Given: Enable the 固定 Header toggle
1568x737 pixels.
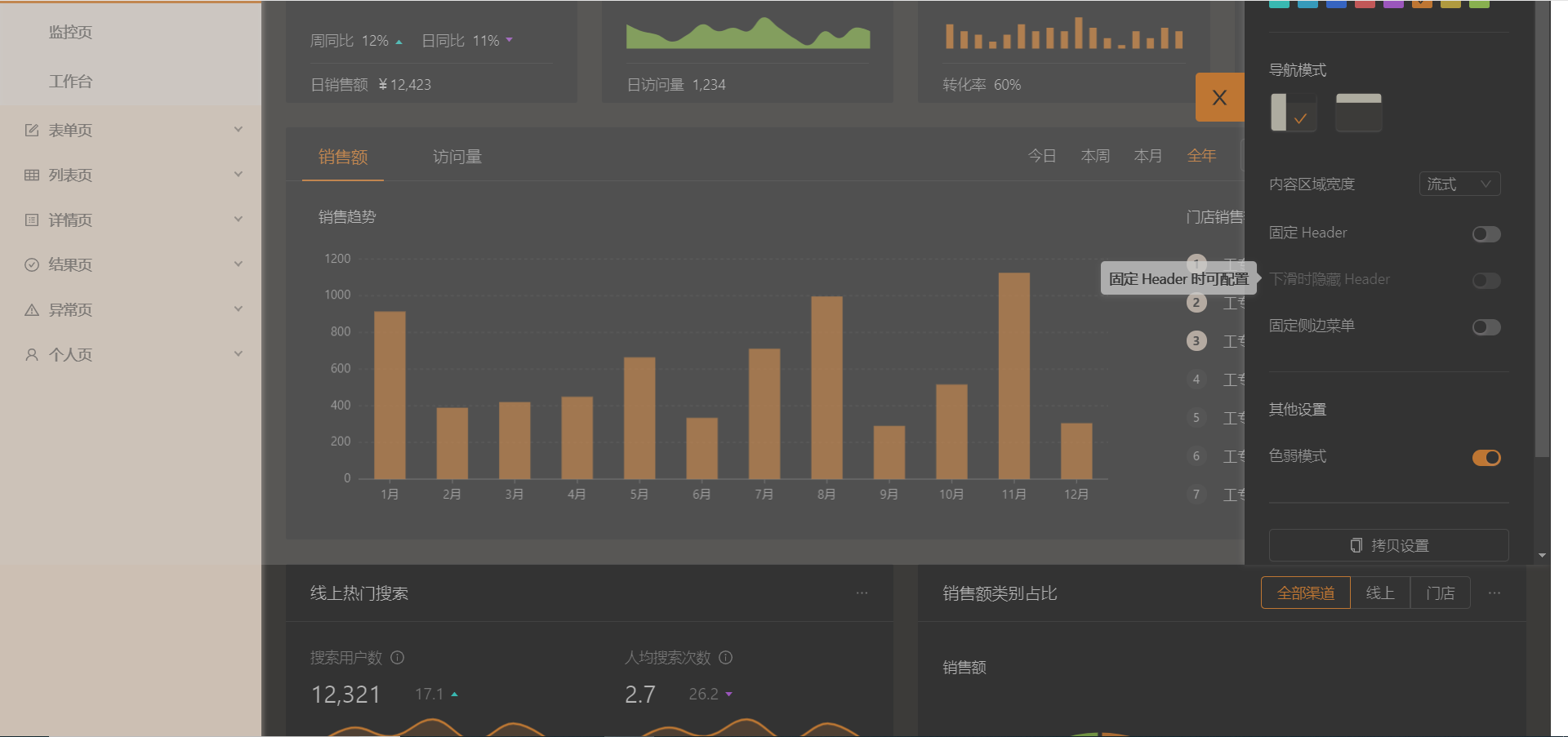Looking at the screenshot, I should click(x=1486, y=234).
